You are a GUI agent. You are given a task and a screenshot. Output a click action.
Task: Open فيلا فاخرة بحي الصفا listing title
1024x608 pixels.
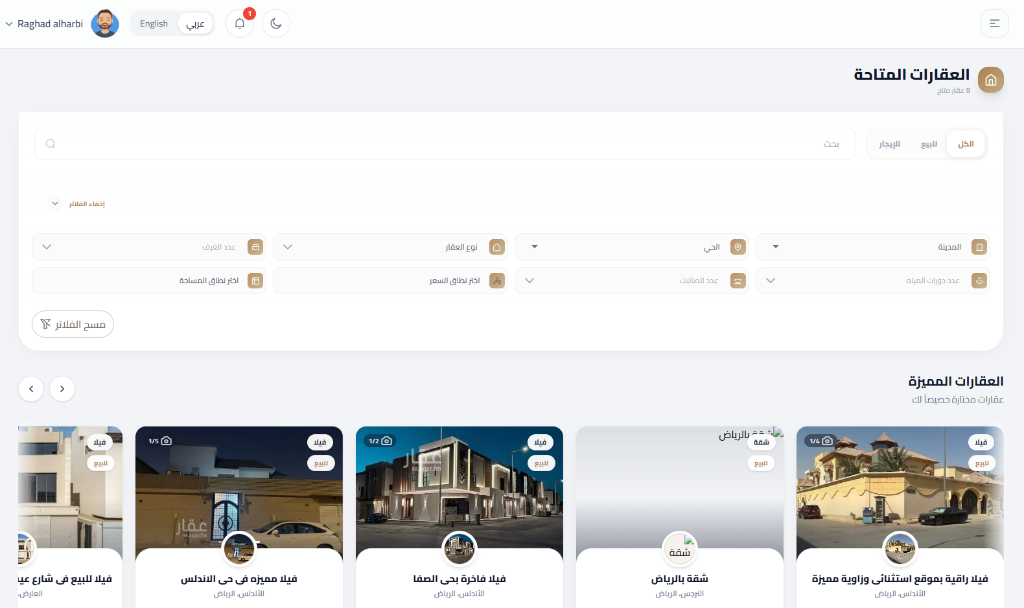[x=459, y=579]
